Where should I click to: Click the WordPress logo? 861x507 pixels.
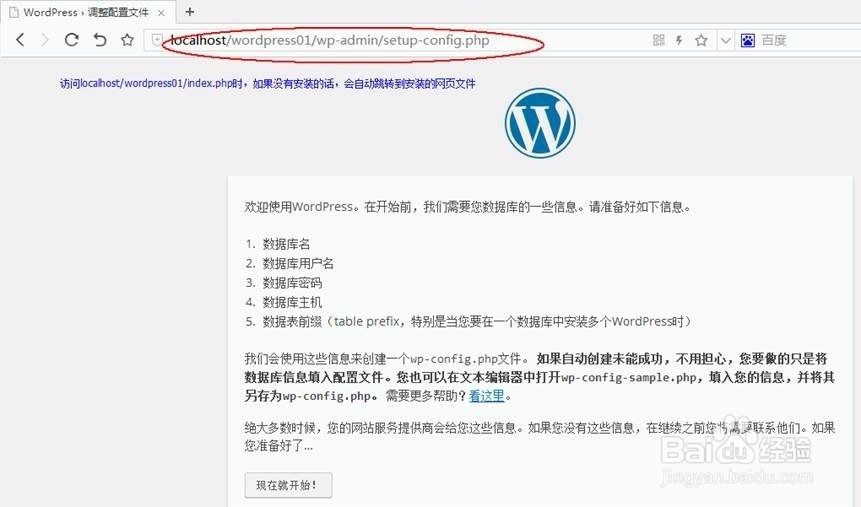tap(540, 123)
